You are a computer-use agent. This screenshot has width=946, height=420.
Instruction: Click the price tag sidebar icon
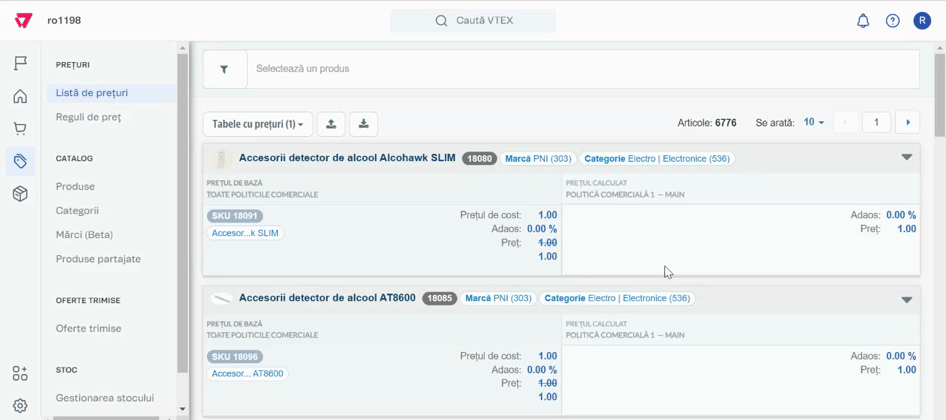coord(20,161)
